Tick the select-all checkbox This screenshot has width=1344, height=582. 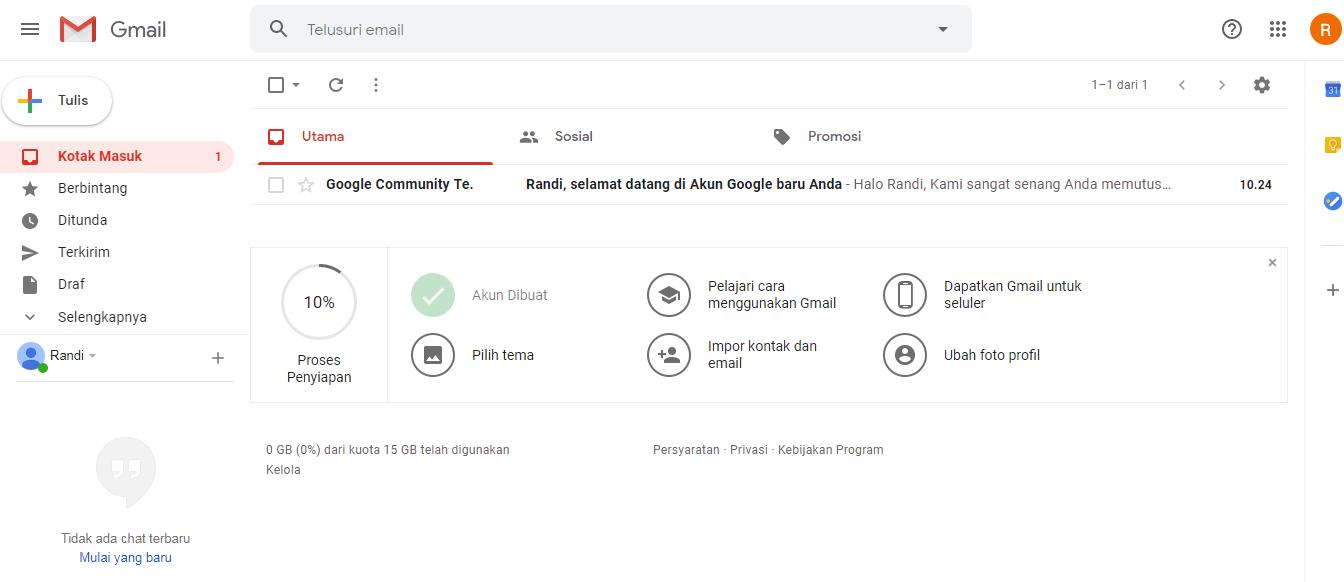point(276,85)
